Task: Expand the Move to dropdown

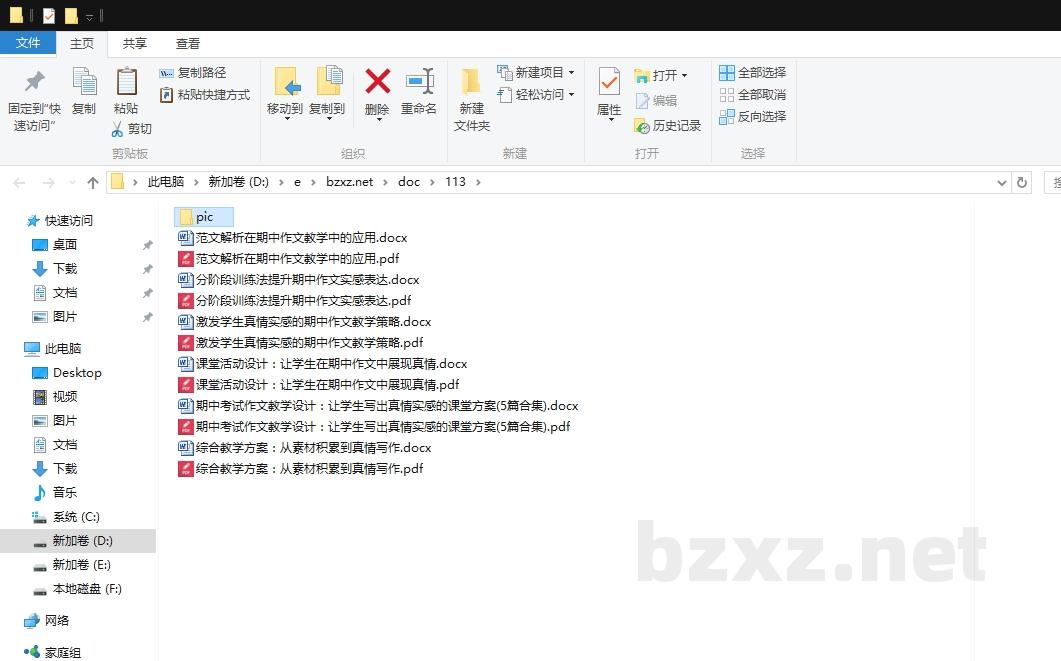Action: 286,118
